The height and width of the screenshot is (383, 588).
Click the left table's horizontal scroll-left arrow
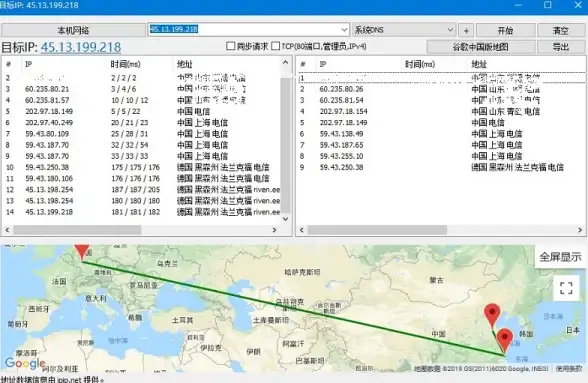pos(7,230)
